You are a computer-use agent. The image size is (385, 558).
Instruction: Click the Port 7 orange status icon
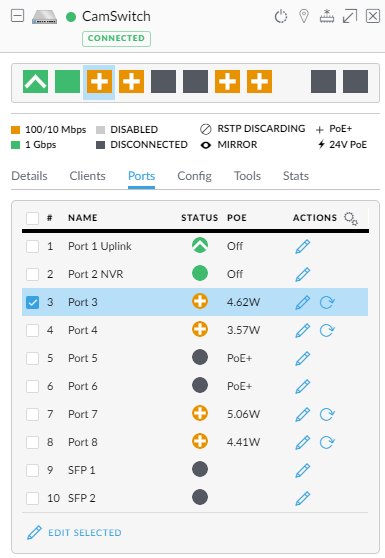[x=200, y=414]
